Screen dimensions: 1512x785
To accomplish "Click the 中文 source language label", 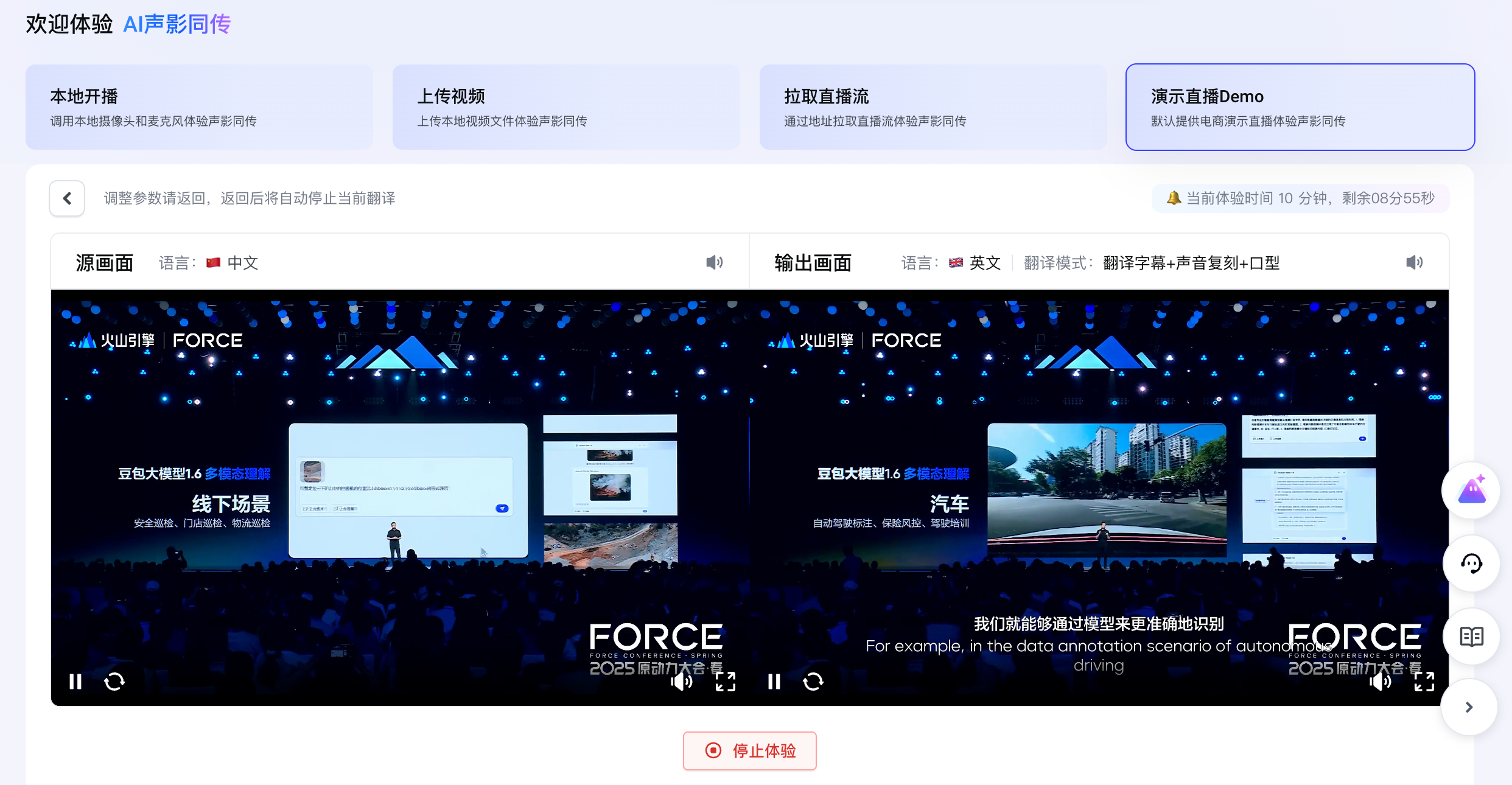I will (243, 263).
